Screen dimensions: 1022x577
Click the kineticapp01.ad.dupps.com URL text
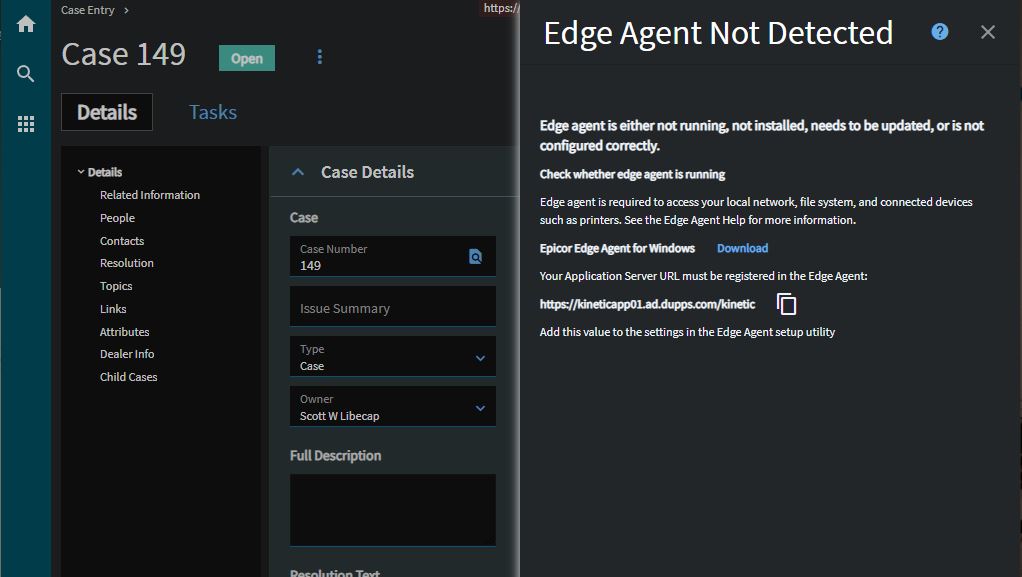tap(647, 304)
